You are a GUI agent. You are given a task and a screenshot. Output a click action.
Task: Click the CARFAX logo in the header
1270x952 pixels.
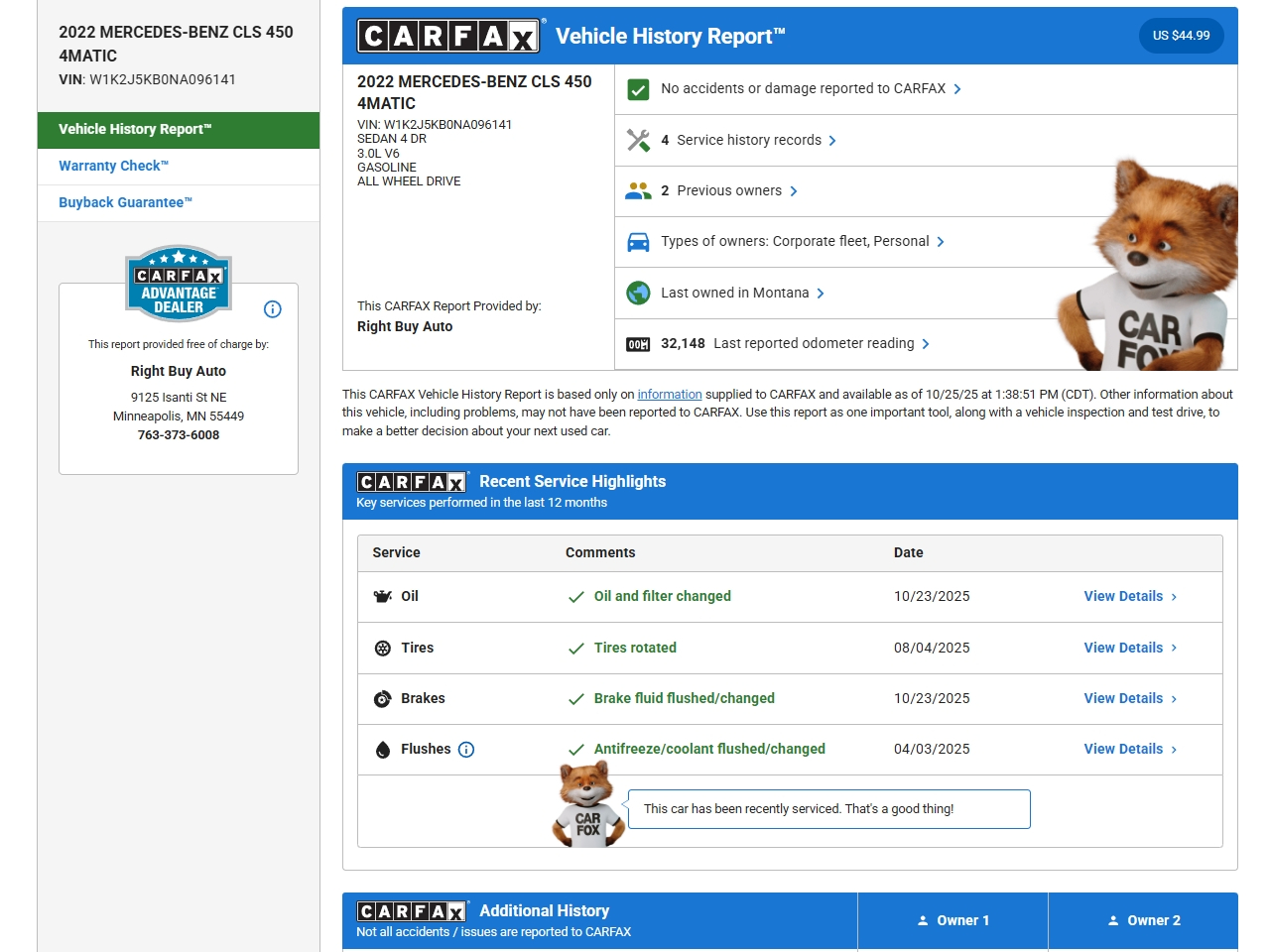coord(448,37)
